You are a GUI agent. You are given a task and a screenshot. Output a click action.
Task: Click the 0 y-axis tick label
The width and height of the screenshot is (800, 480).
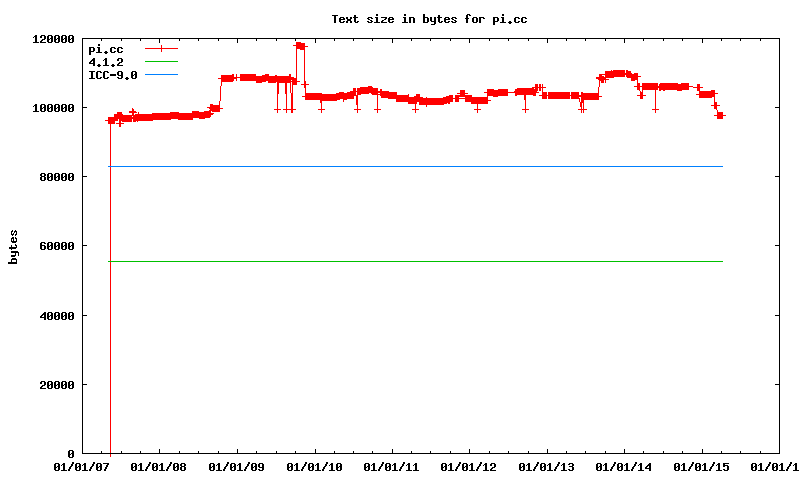click(x=70, y=454)
